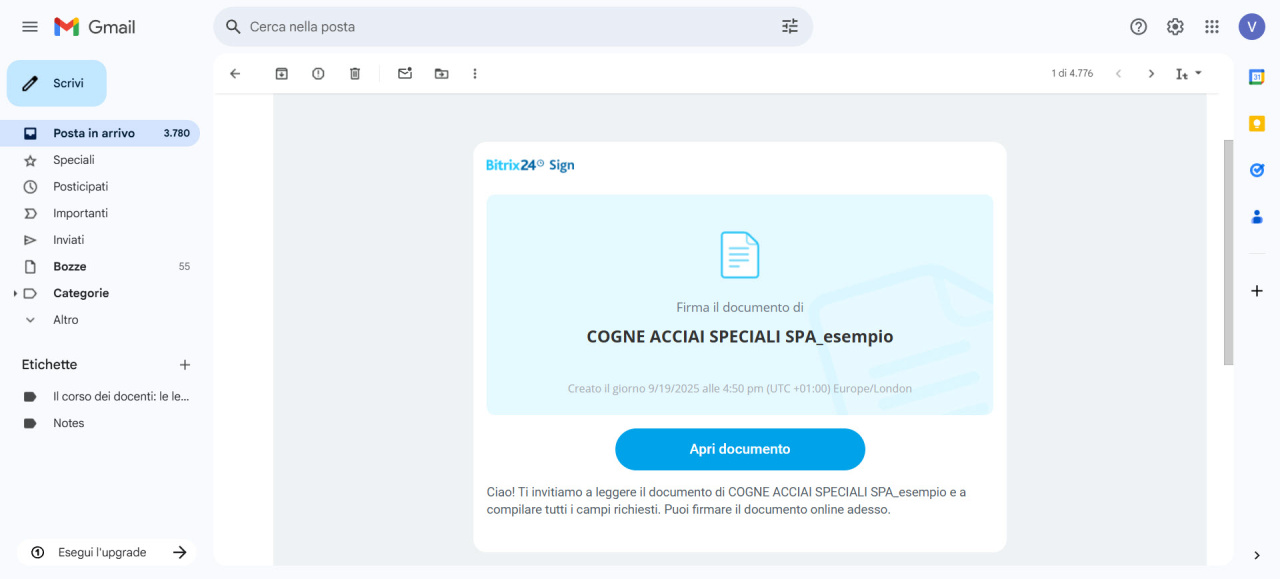Open the Inviati folder
Image resolution: width=1280 pixels, height=579 pixels.
[69, 240]
